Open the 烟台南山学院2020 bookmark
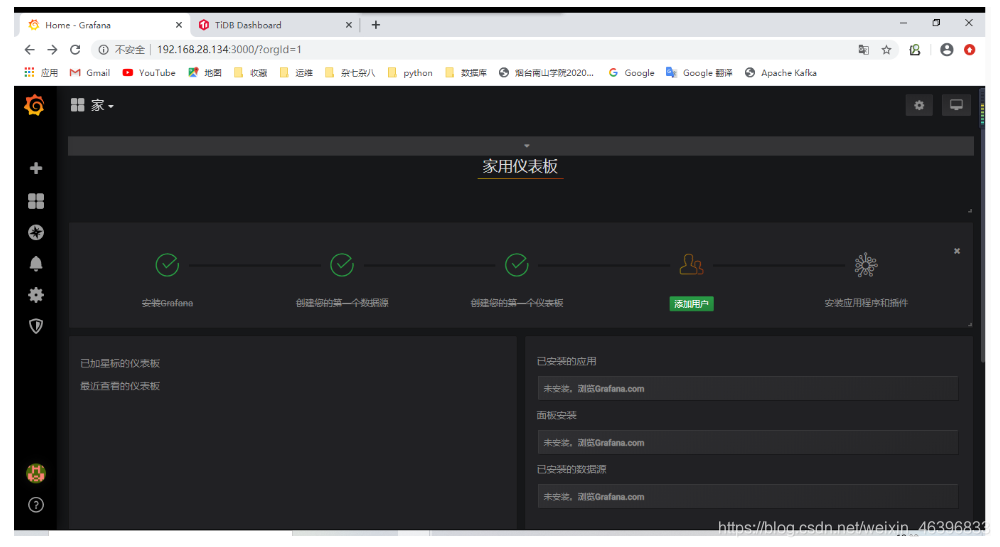 (x=547, y=73)
